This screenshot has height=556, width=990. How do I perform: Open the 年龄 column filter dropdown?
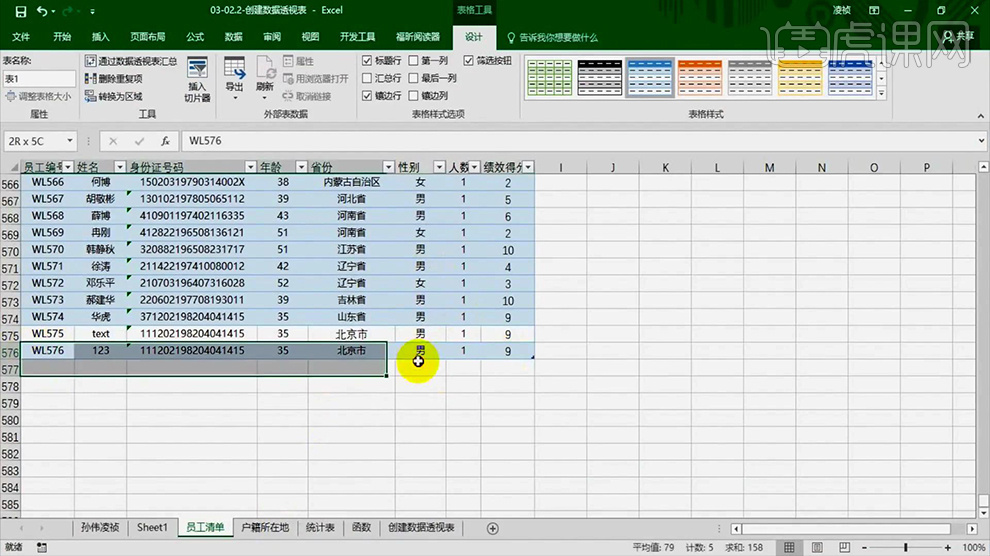[x=301, y=167]
